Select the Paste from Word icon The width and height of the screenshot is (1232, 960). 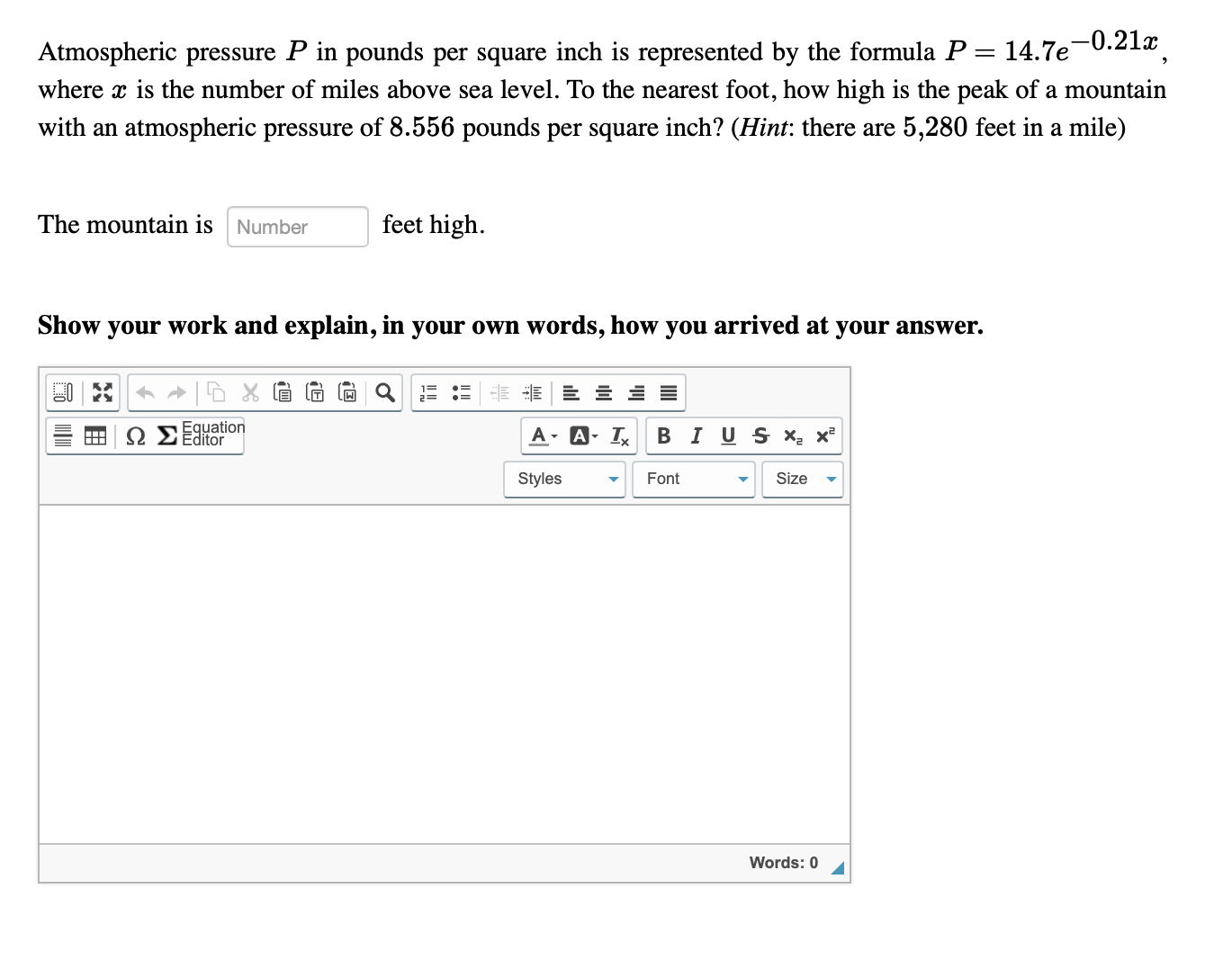coord(346,392)
